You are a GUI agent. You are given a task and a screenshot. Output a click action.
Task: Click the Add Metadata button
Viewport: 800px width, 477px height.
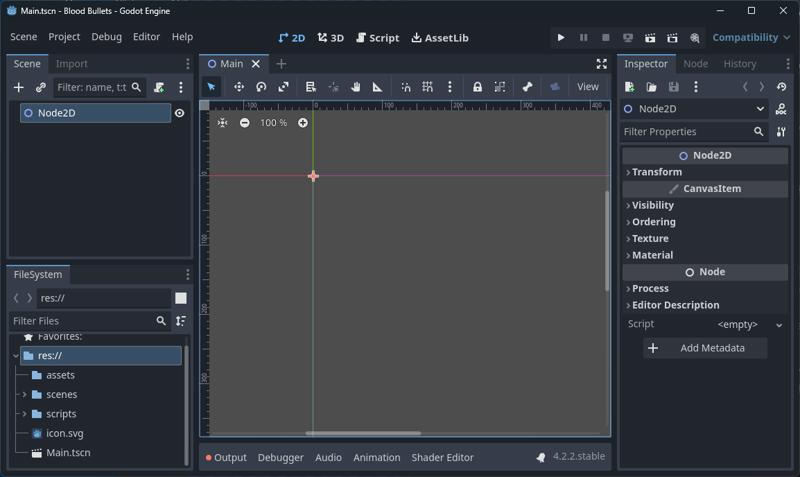point(705,348)
